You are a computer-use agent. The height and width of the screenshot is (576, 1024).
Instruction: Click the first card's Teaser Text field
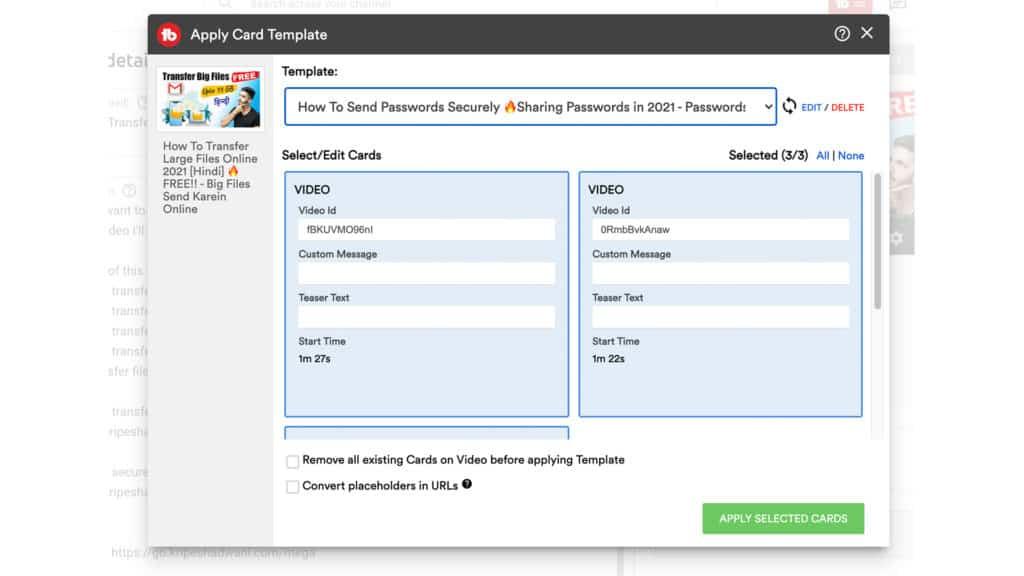tap(426, 317)
